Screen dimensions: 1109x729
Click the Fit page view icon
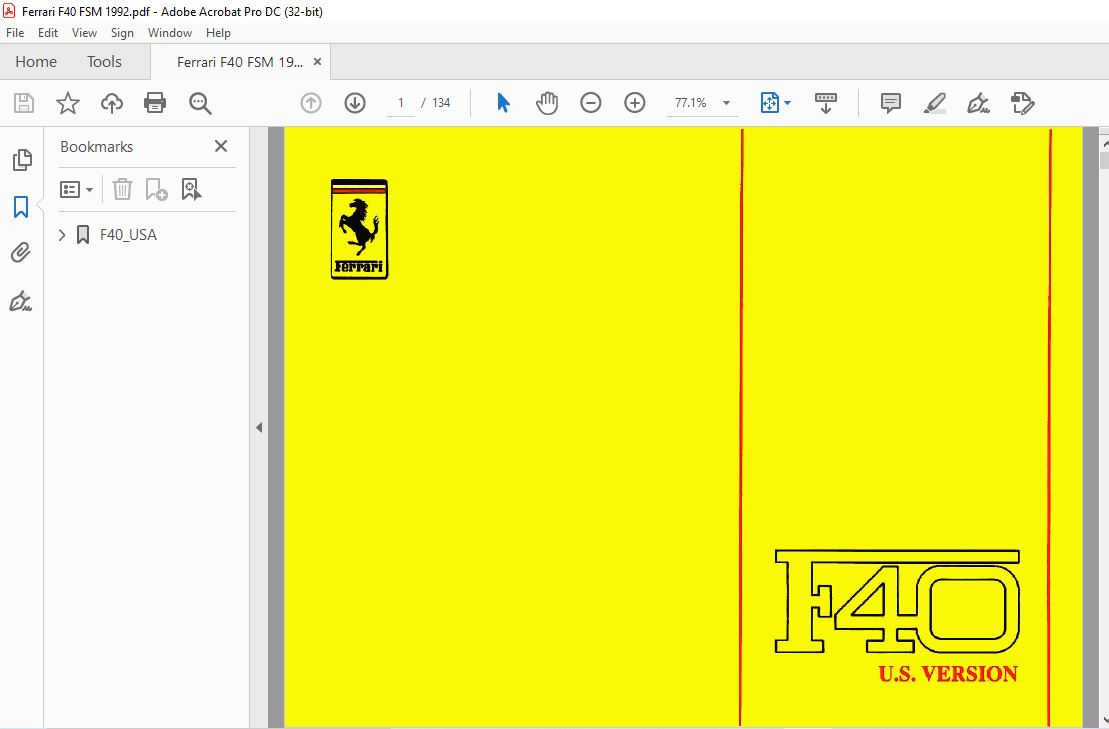tap(770, 103)
